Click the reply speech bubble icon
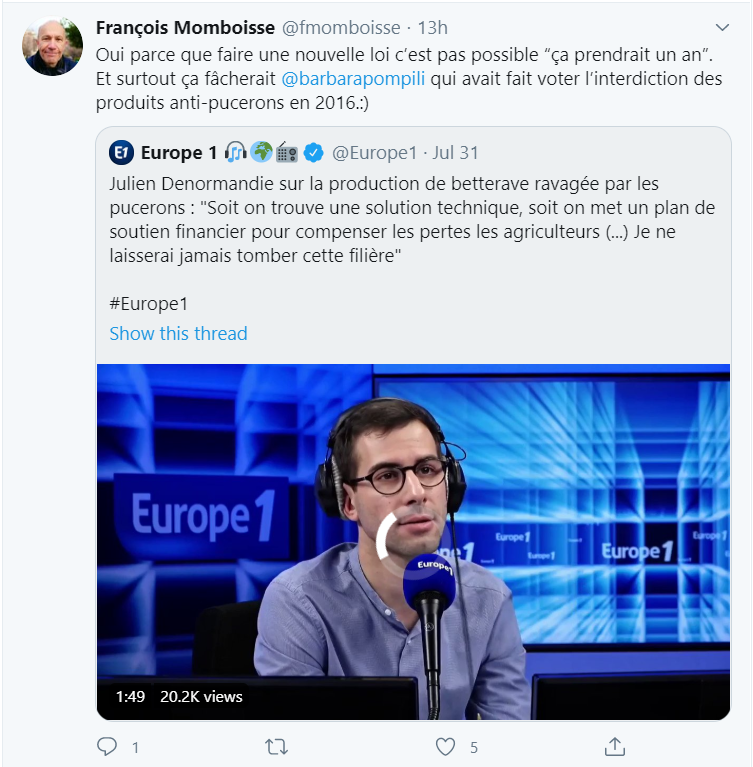Screen dimensions: 753x767 point(107,747)
